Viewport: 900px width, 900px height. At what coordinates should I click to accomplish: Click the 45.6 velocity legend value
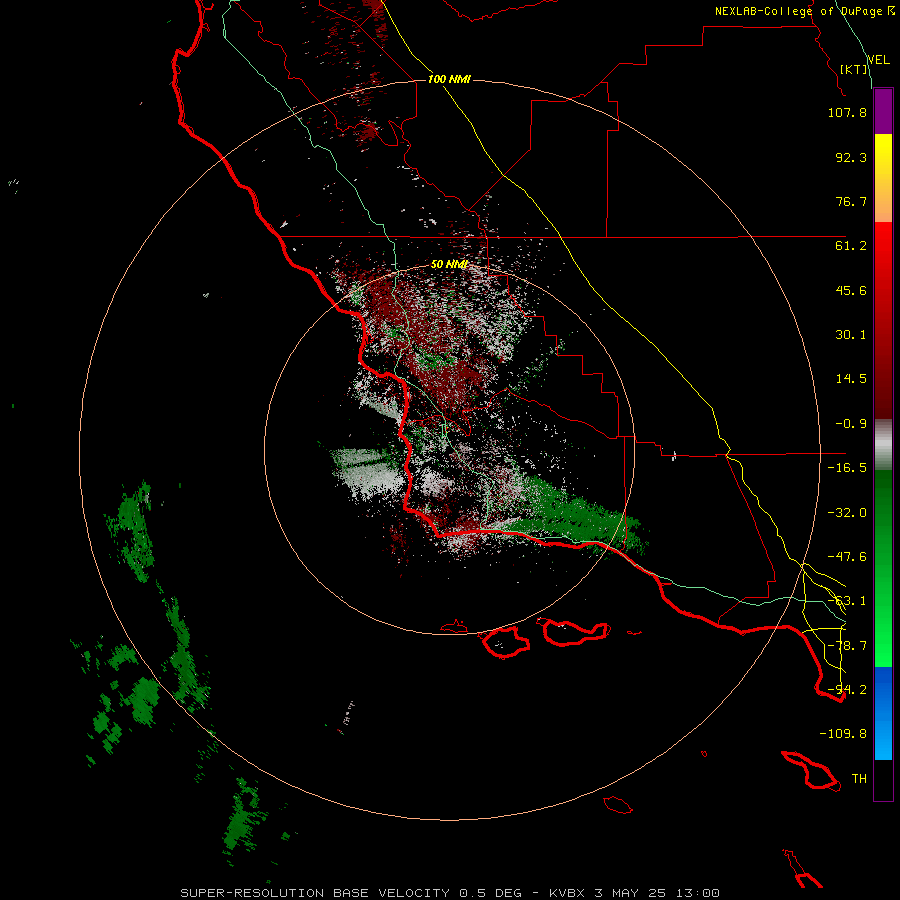tap(851, 290)
